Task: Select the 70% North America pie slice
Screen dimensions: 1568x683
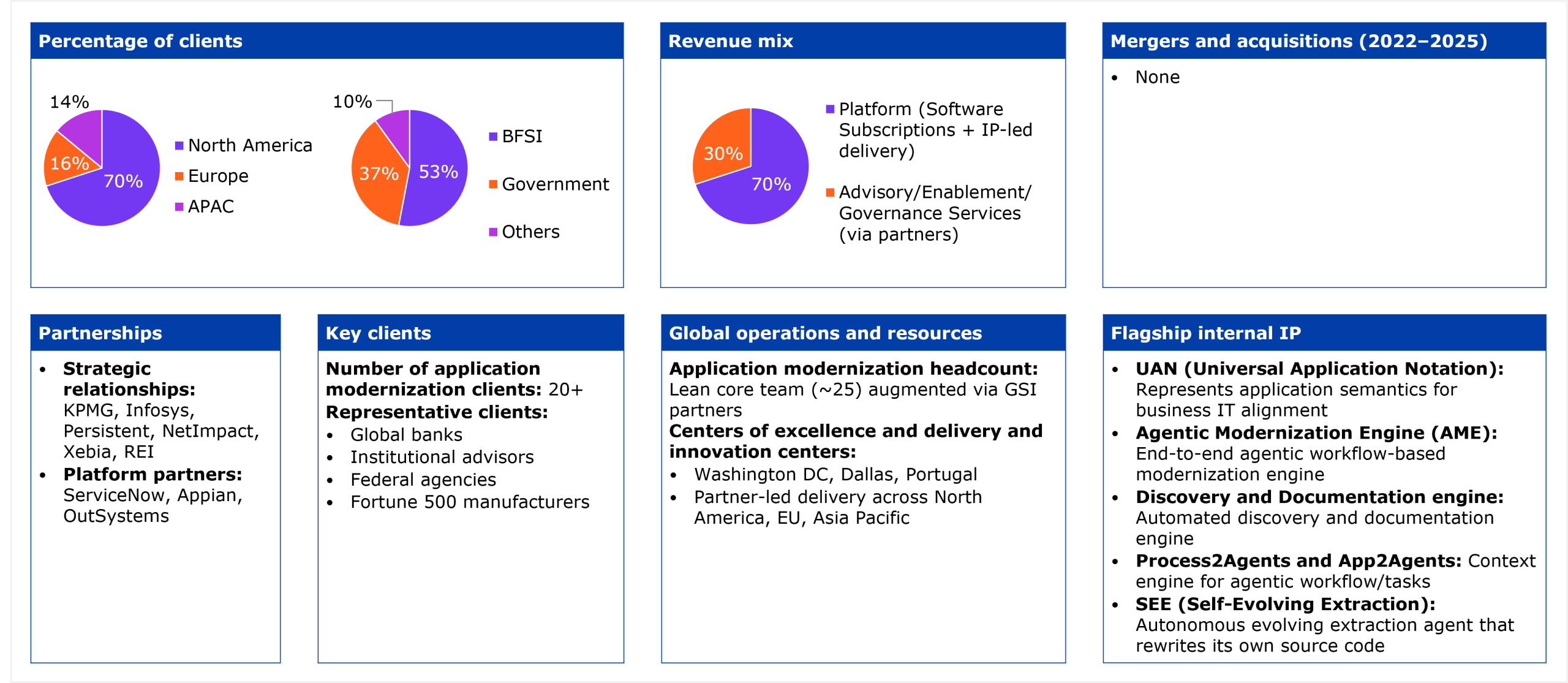Action: [123, 190]
